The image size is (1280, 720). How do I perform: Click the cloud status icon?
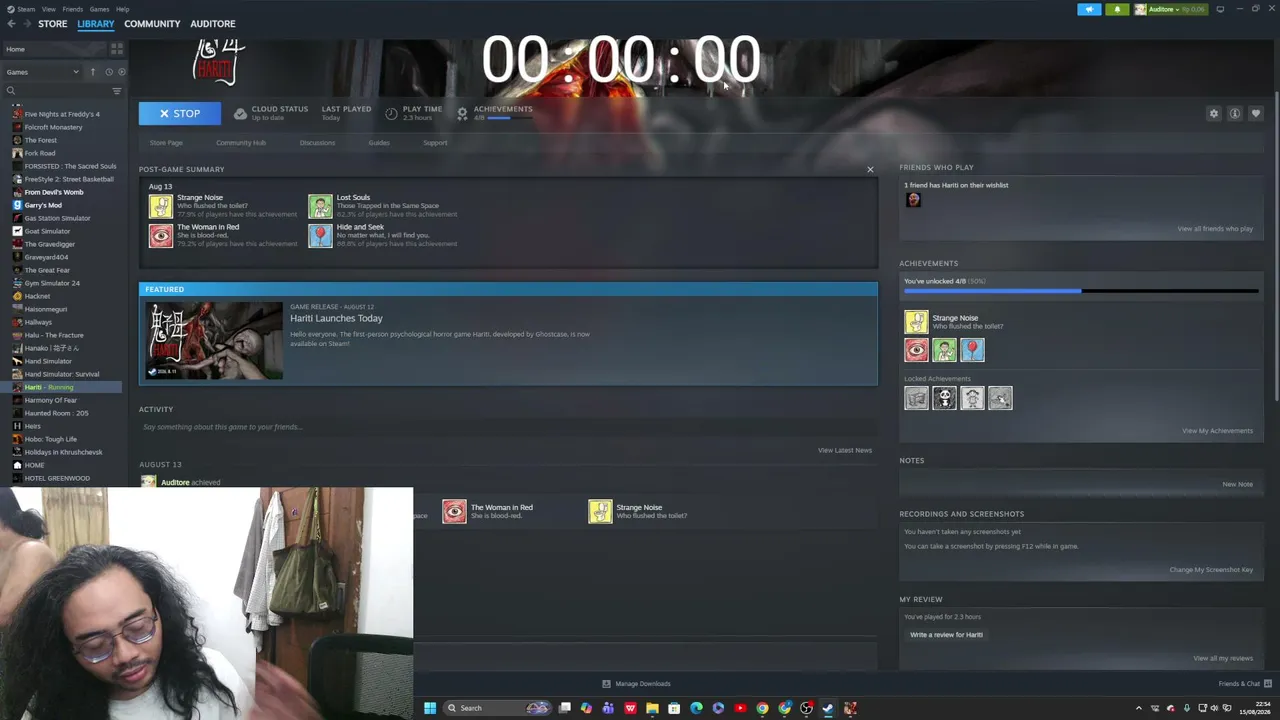(240, 114)
